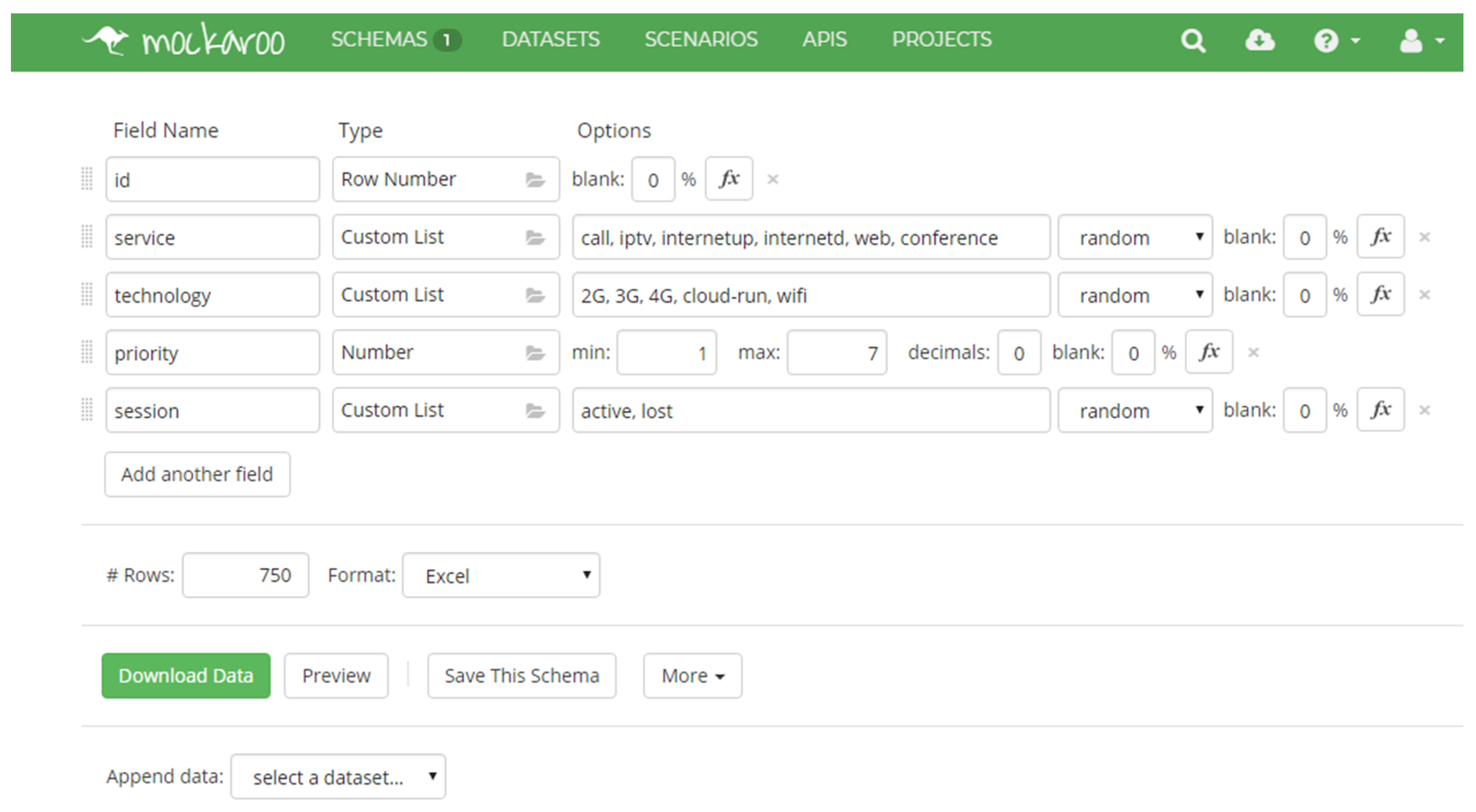Open the select a dataset dropdown
Viewport: 1476px width, 812px height.
[338, 777]
